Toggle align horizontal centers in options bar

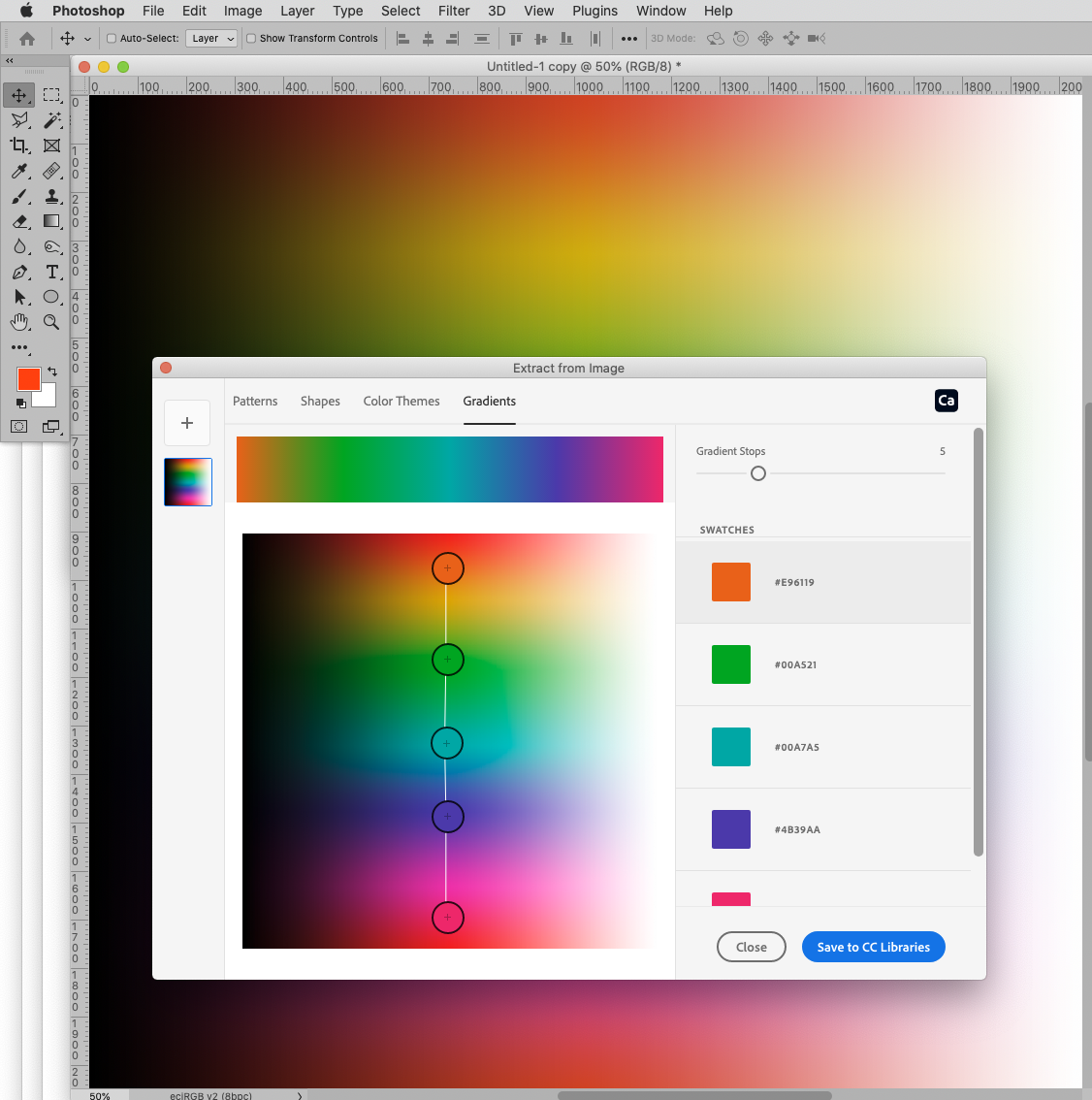(x=427, y=38)
